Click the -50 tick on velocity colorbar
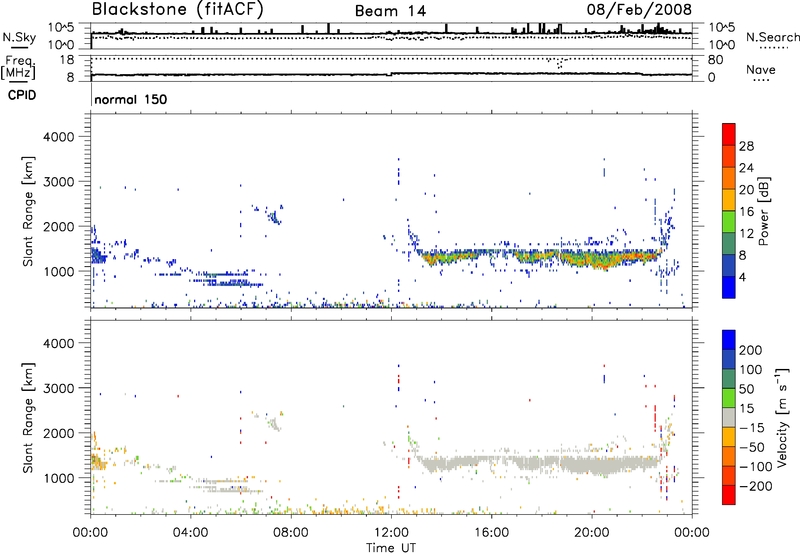The image size is (800, 554). 753,447
